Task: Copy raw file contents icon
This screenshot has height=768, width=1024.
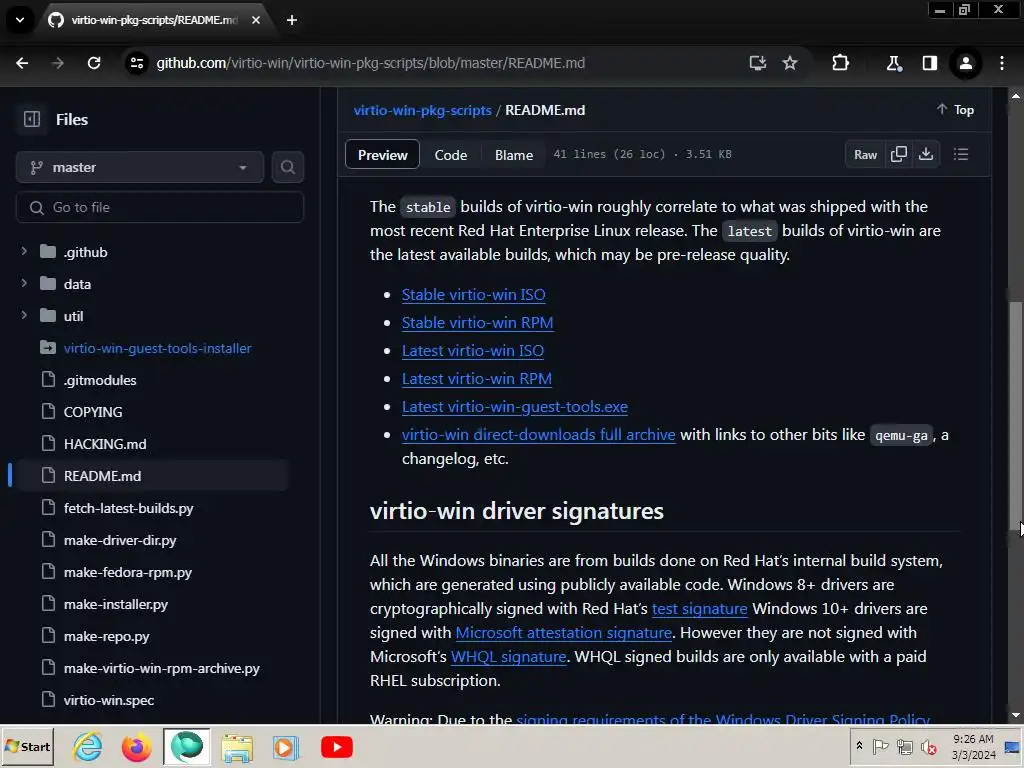Action: point(899,155)
